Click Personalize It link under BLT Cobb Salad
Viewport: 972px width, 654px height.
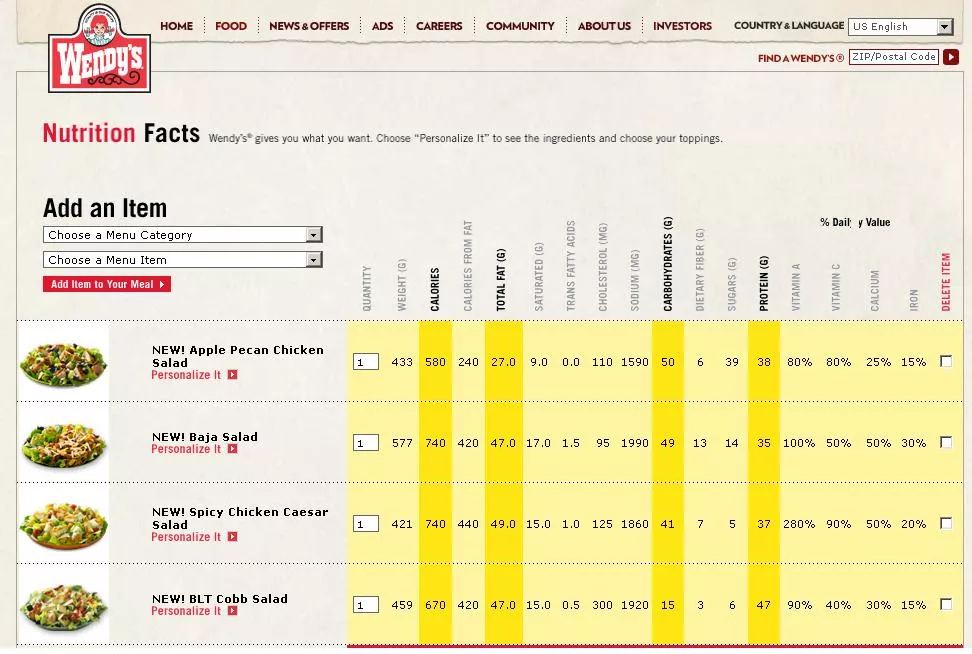(186, 611)
